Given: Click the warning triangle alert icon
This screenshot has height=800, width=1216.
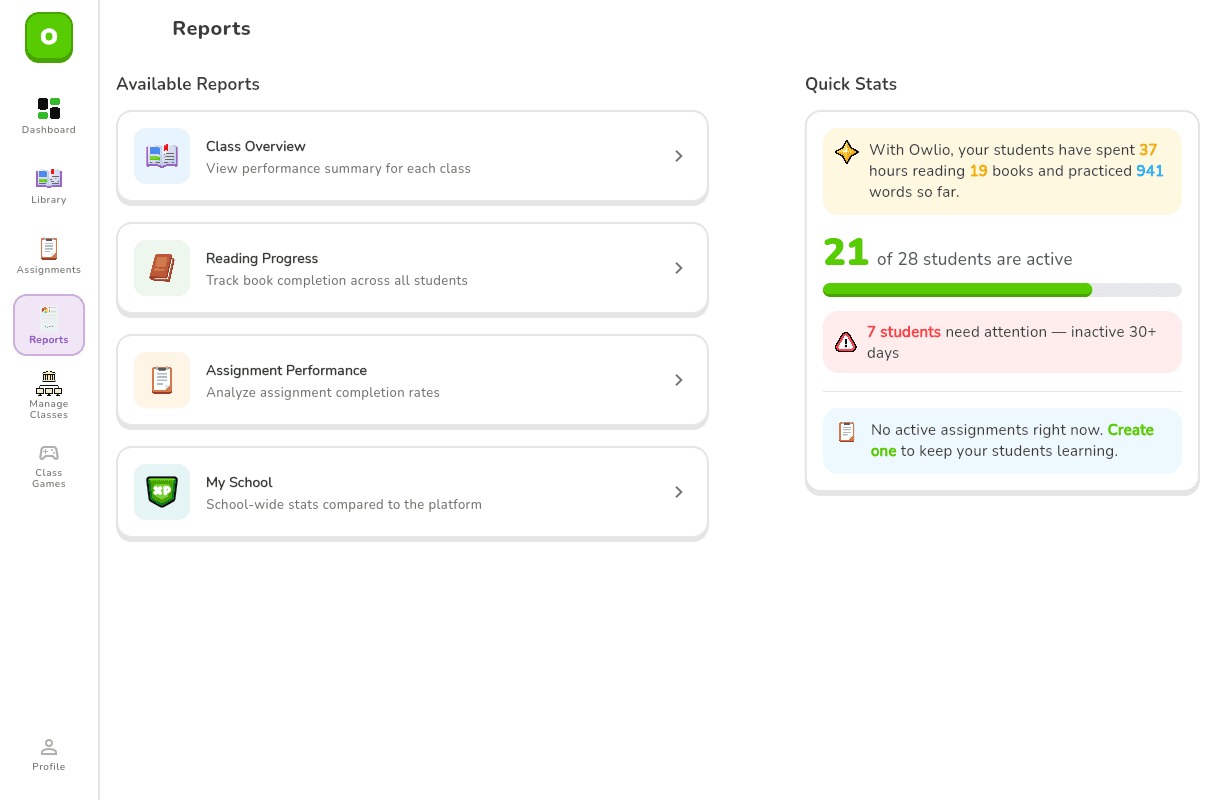Looking at the screenshot, I should coord(846,342).
